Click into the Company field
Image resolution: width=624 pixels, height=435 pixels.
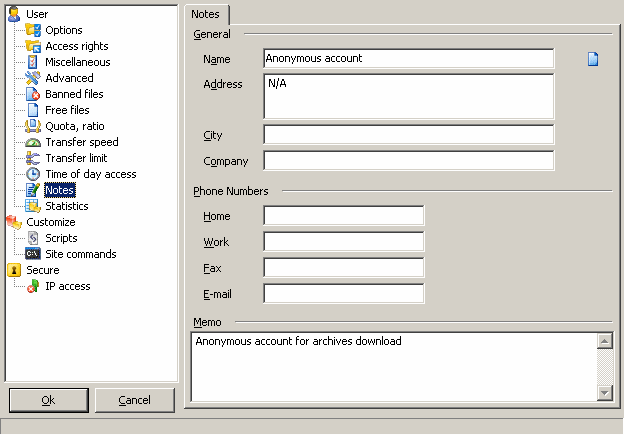click(408, 161)
